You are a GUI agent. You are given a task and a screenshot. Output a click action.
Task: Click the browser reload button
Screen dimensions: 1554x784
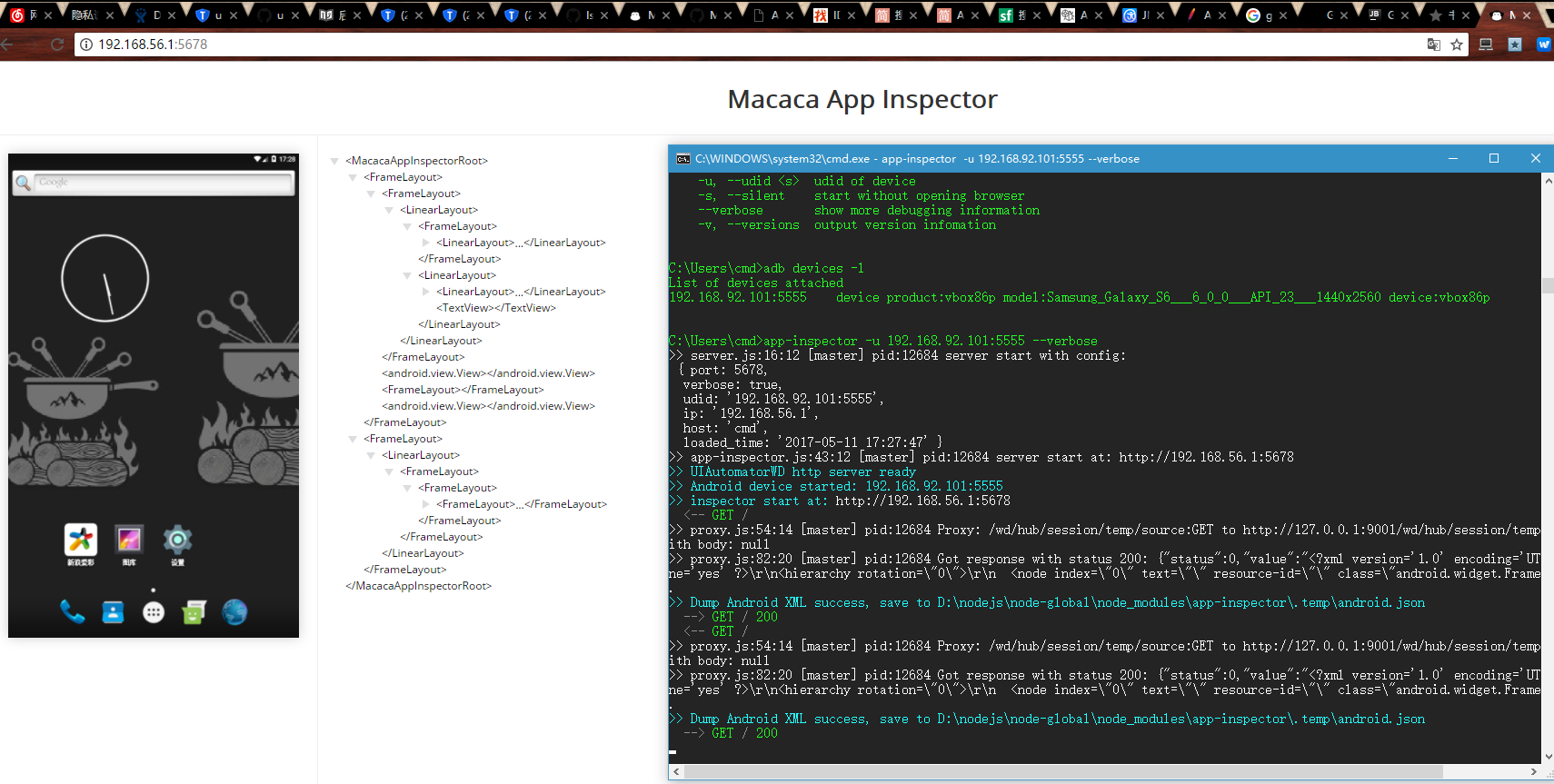pos(57,45)
